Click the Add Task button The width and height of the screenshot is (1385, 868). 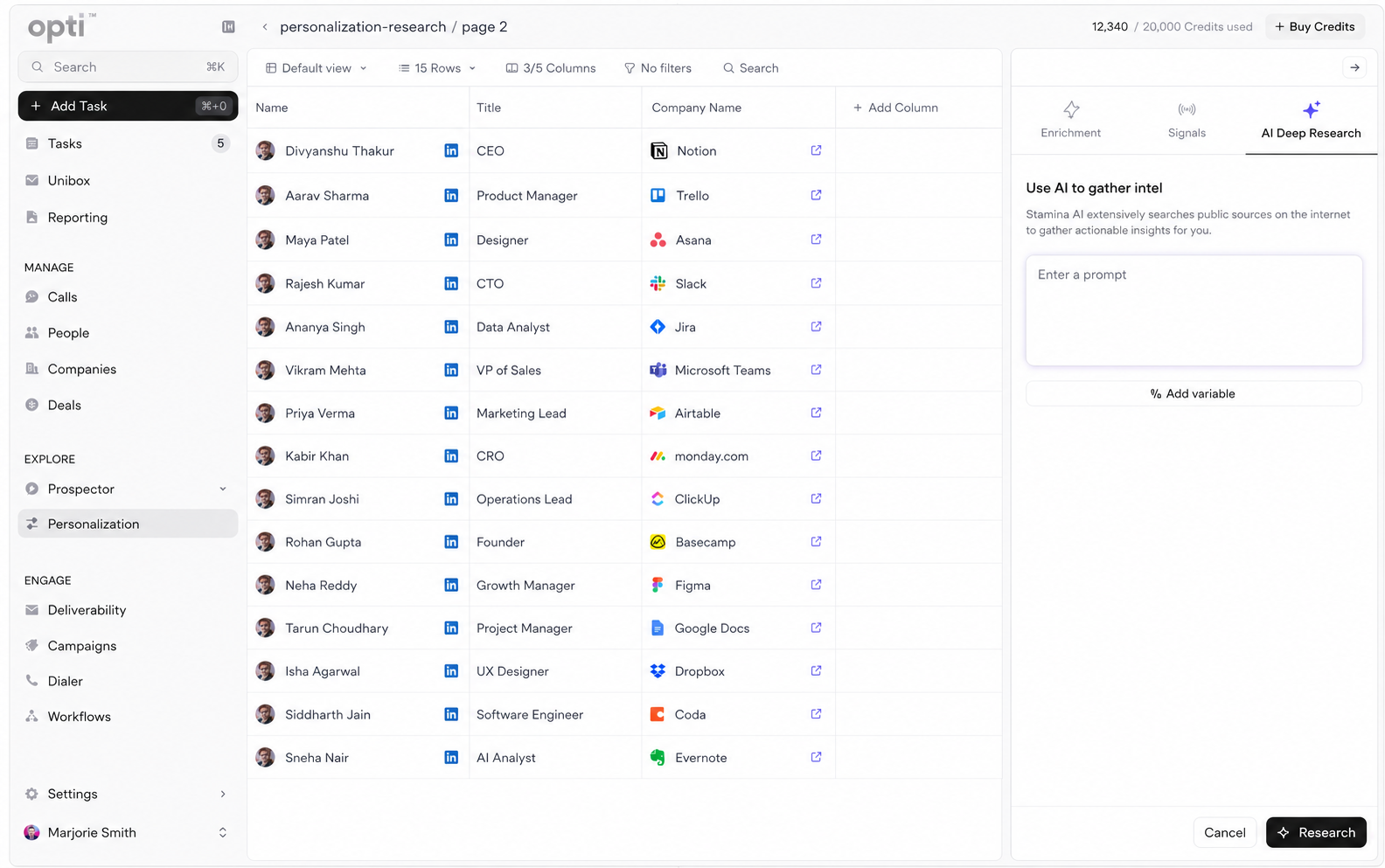(128, 106)
